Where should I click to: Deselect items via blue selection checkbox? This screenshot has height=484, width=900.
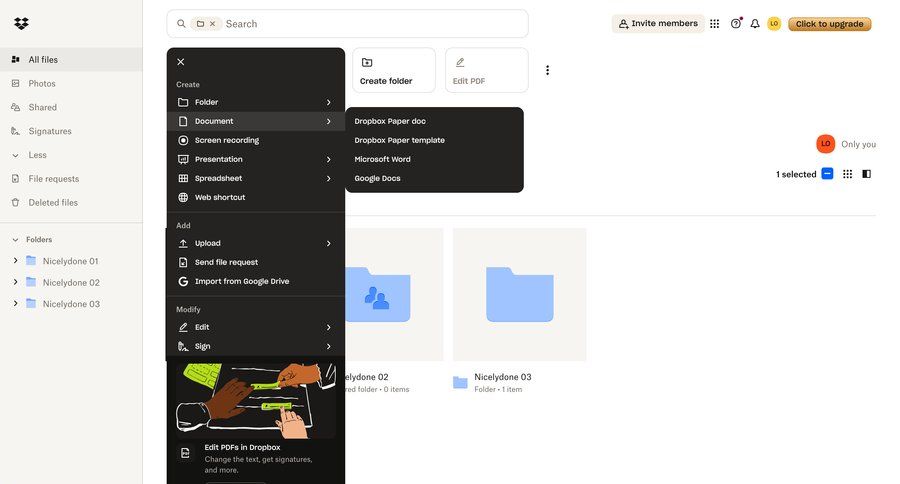tap(827, 174)
